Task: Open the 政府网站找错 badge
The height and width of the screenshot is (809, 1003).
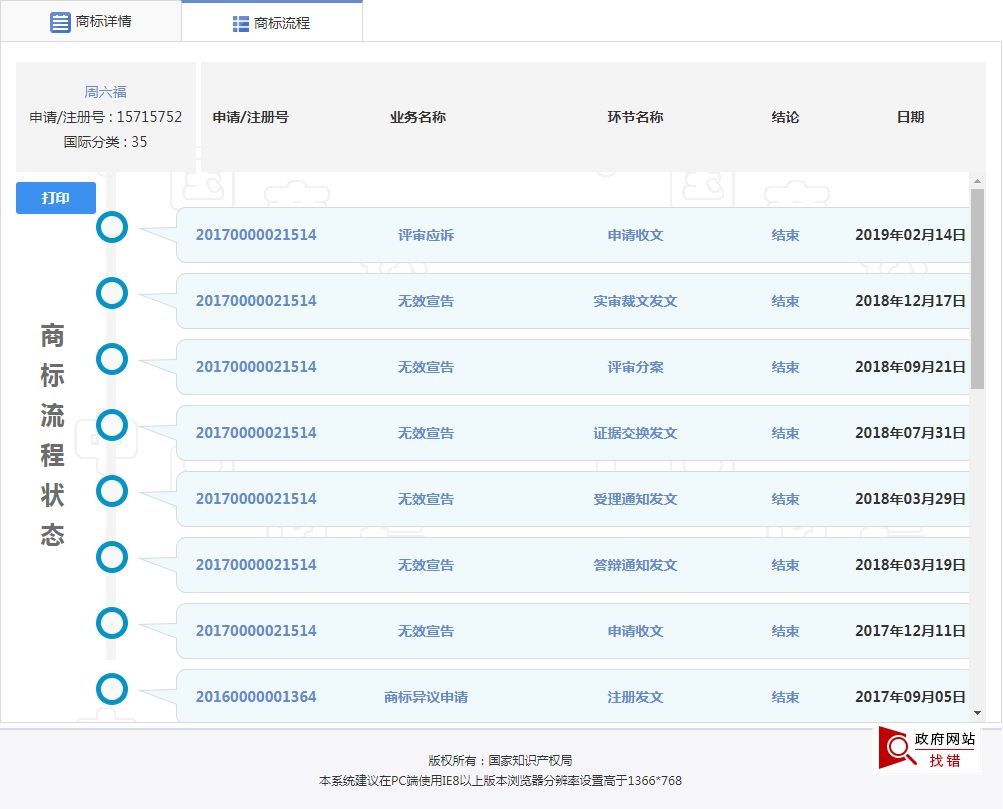Action: coord(927,748)
